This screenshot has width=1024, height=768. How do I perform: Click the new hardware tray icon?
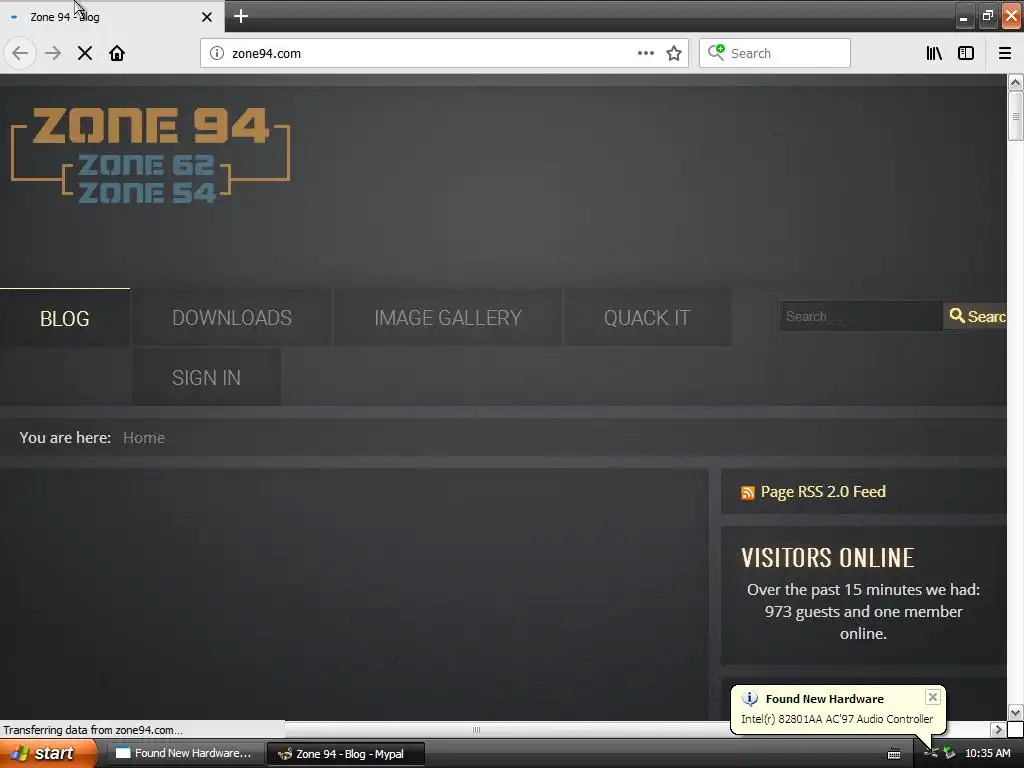[931, 753]
